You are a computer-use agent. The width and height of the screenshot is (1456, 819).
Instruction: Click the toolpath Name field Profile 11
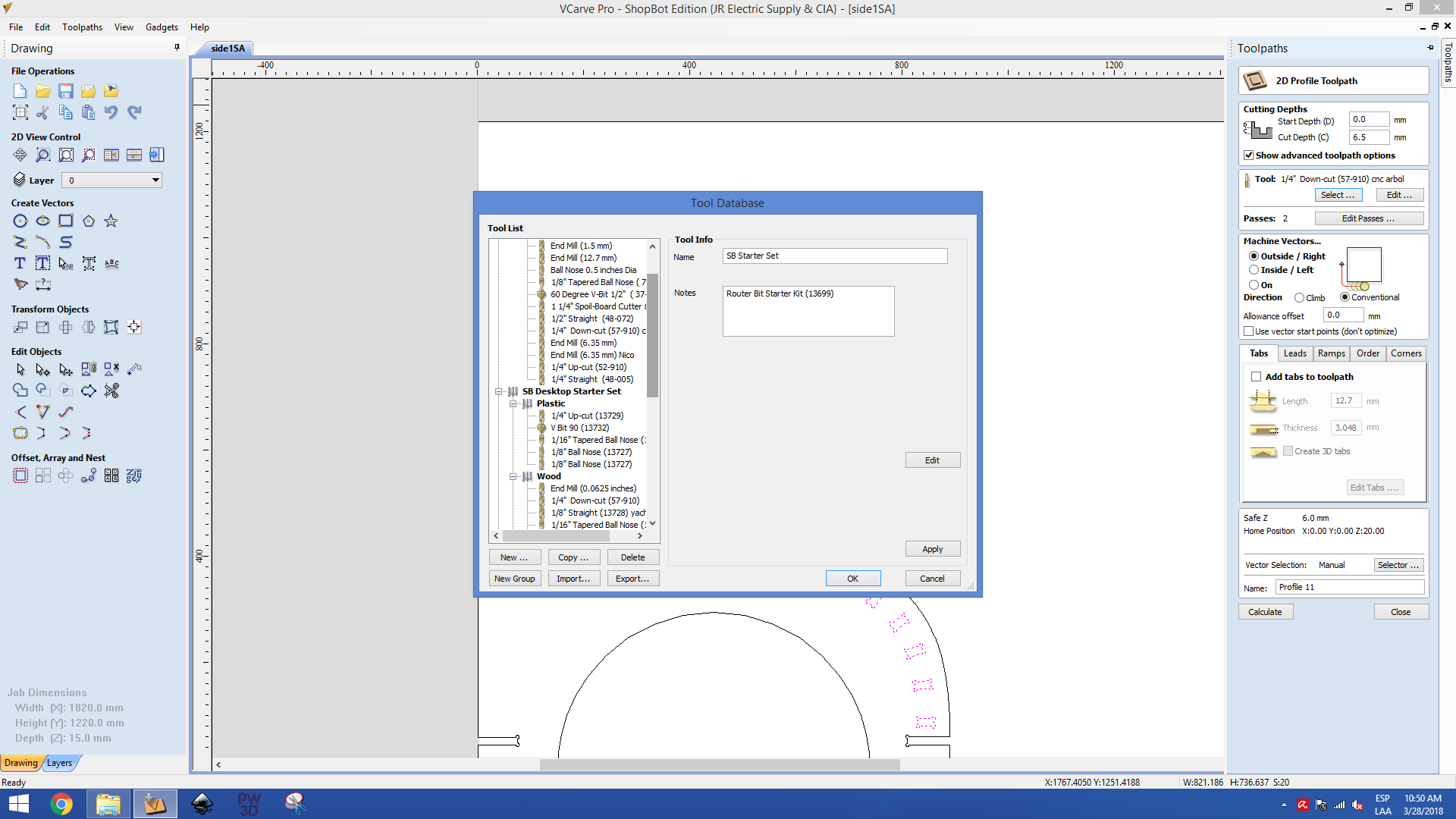[x=1350, y=587]
